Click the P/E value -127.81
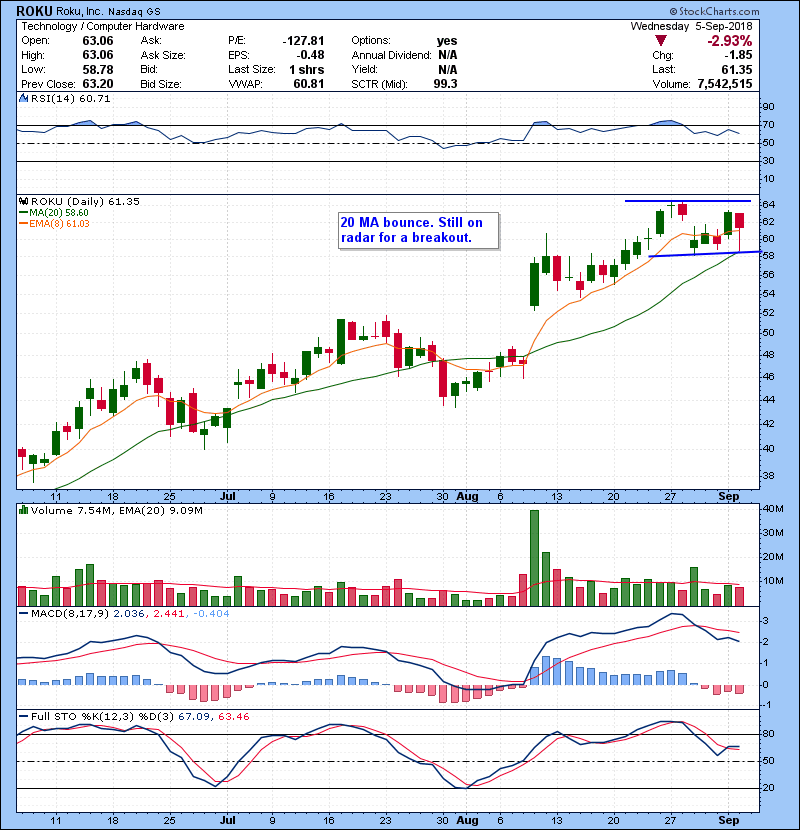This screenshot has width=800, height=830. 303,41
